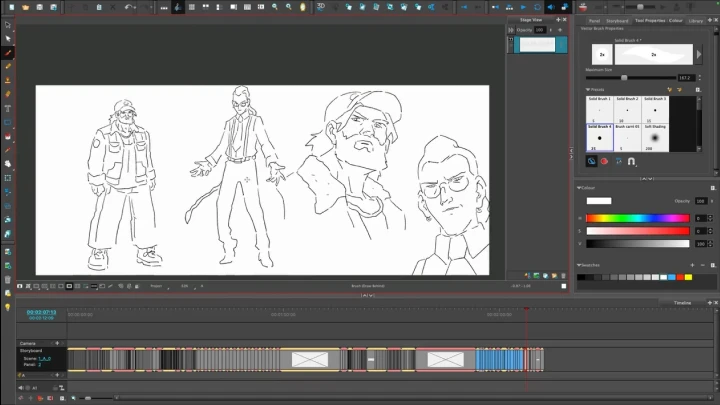Select the Solid Brush 2 preset
The height and width of the screenshot is (405, 720).
(628, 108)
